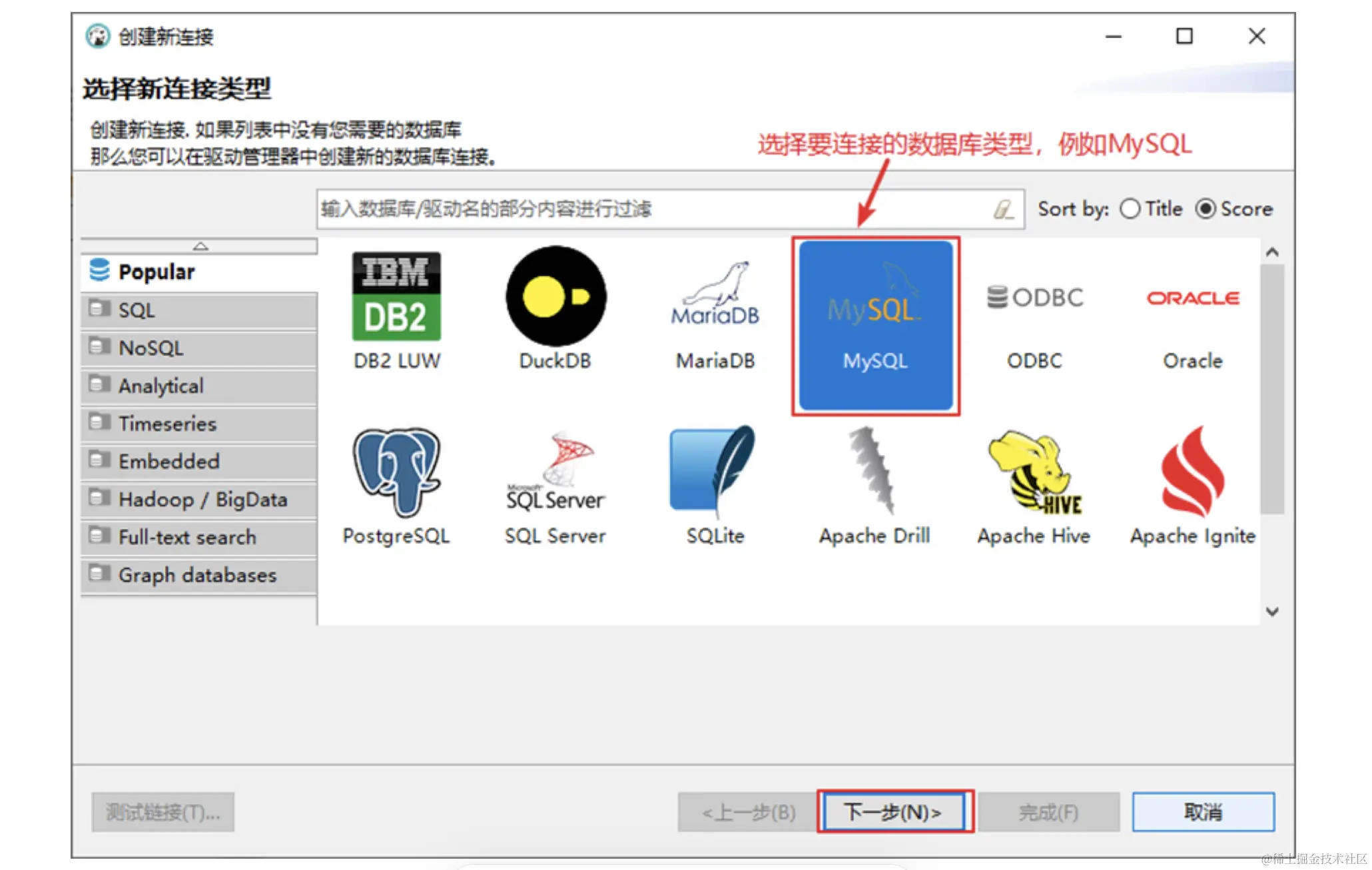This screenshot has height=870, width=1372.
Task: Pick the MySQL database tile
Action: [x=876, y=325]
